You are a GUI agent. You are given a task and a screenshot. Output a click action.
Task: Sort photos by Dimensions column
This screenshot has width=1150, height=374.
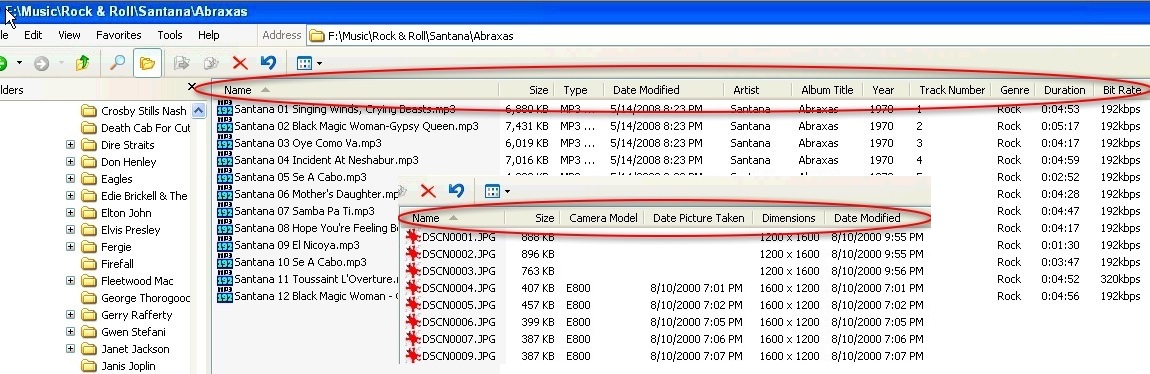point(788,218)
